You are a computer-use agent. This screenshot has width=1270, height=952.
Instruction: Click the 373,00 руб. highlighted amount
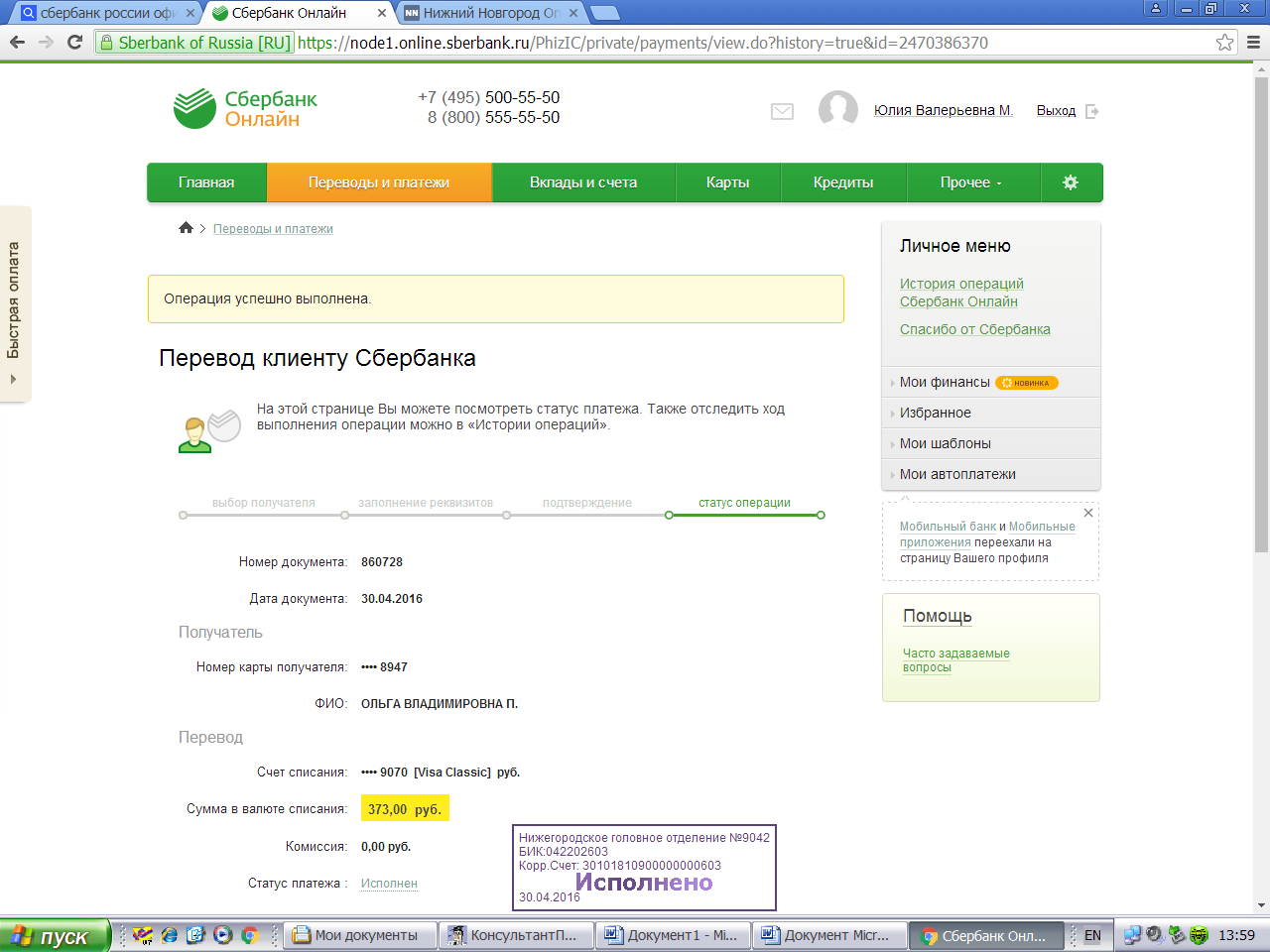coord(405,809)
